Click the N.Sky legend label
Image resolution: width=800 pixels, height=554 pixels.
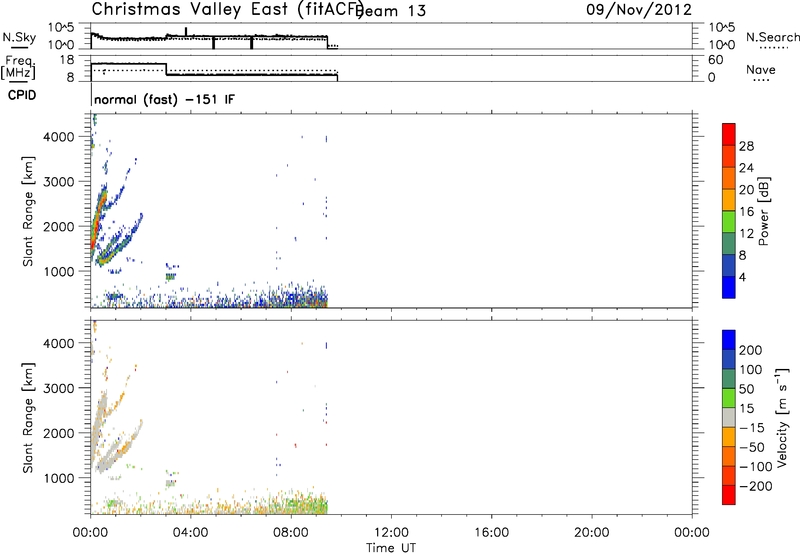click(19, 37)
